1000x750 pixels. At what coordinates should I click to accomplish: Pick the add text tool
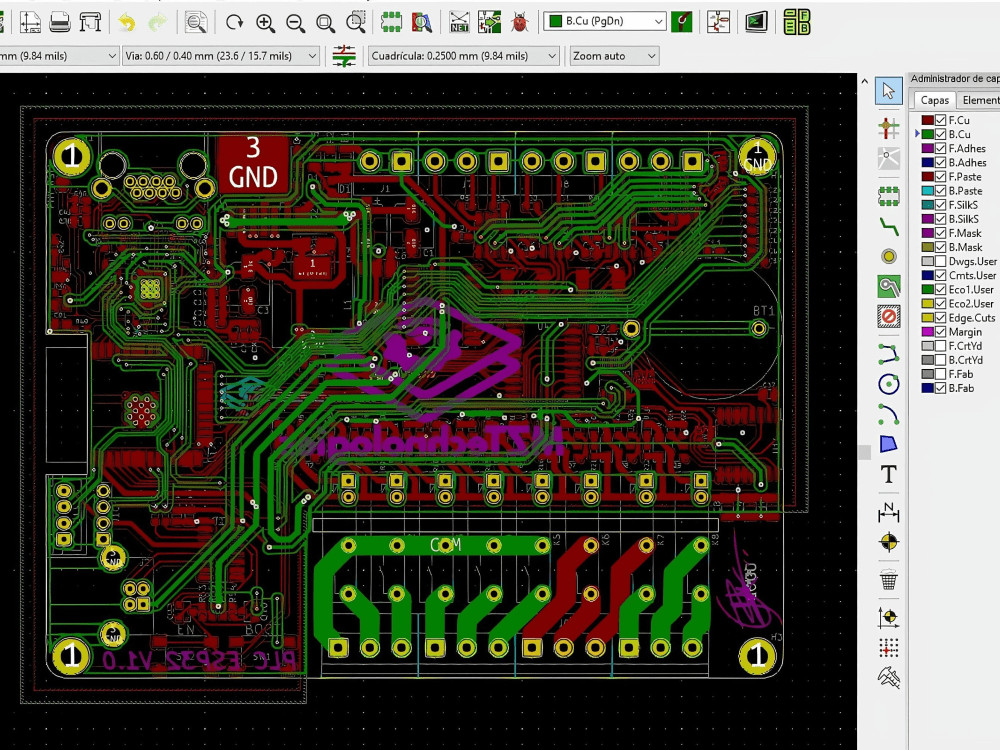pyautogui.click(x=887, y=475)
